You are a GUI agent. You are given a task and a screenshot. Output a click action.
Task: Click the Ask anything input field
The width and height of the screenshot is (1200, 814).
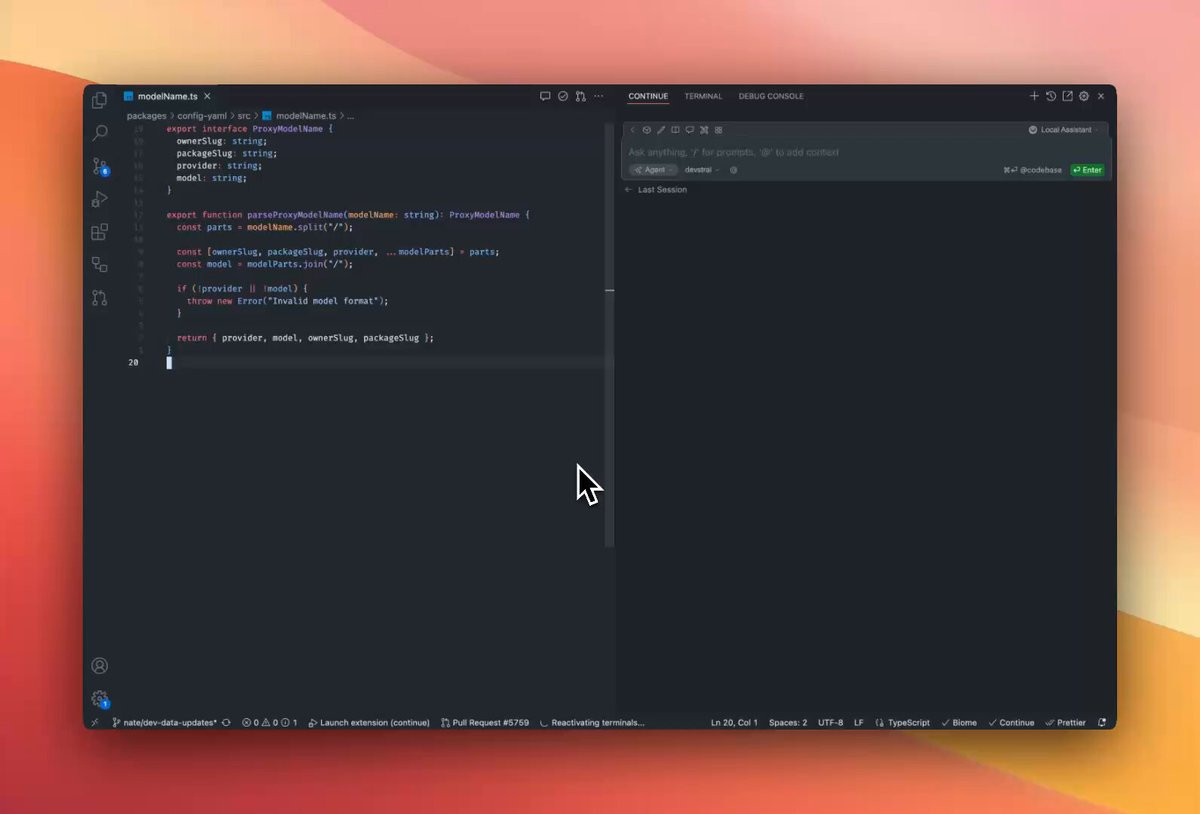[x=864, y=152]
